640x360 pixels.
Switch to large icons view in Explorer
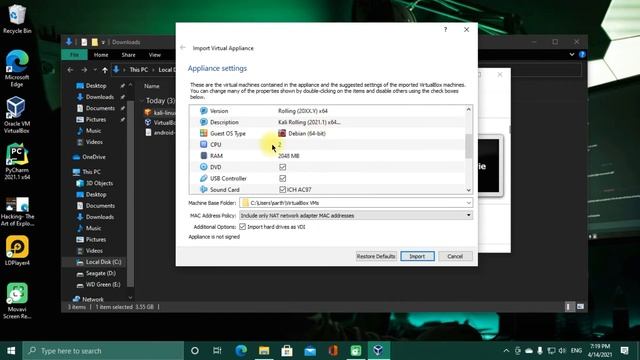[x=580, y=307]
